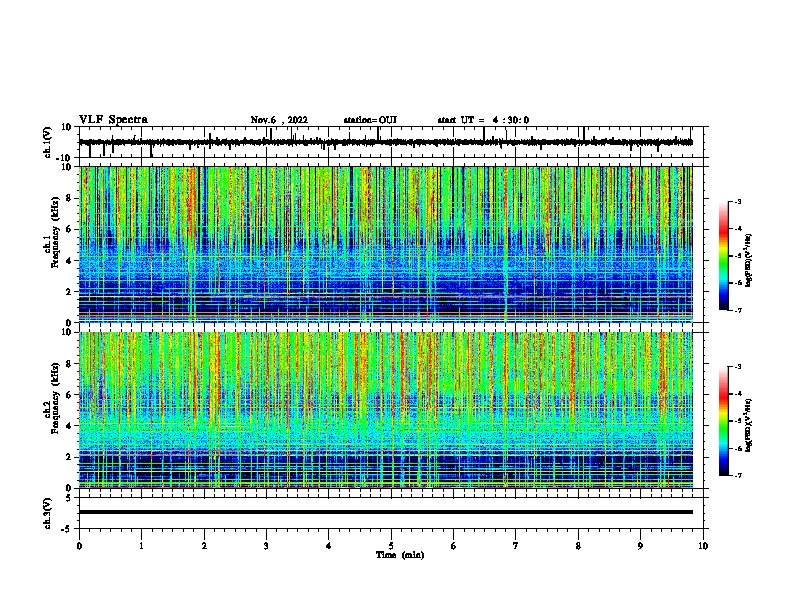Select the "start UT = 4 :30: 0" text
The height and width of the screenshot is (612, 792).
(483, 120)
